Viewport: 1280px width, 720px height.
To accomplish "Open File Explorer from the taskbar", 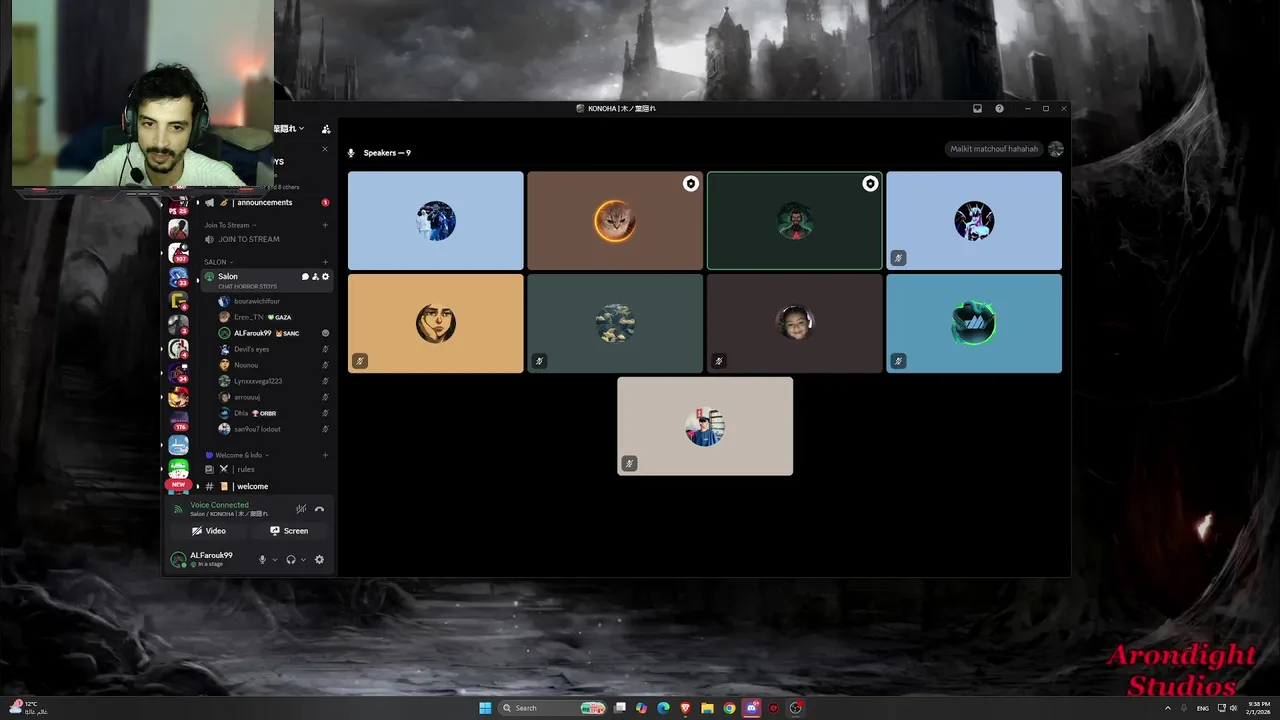I will (707, 708).
